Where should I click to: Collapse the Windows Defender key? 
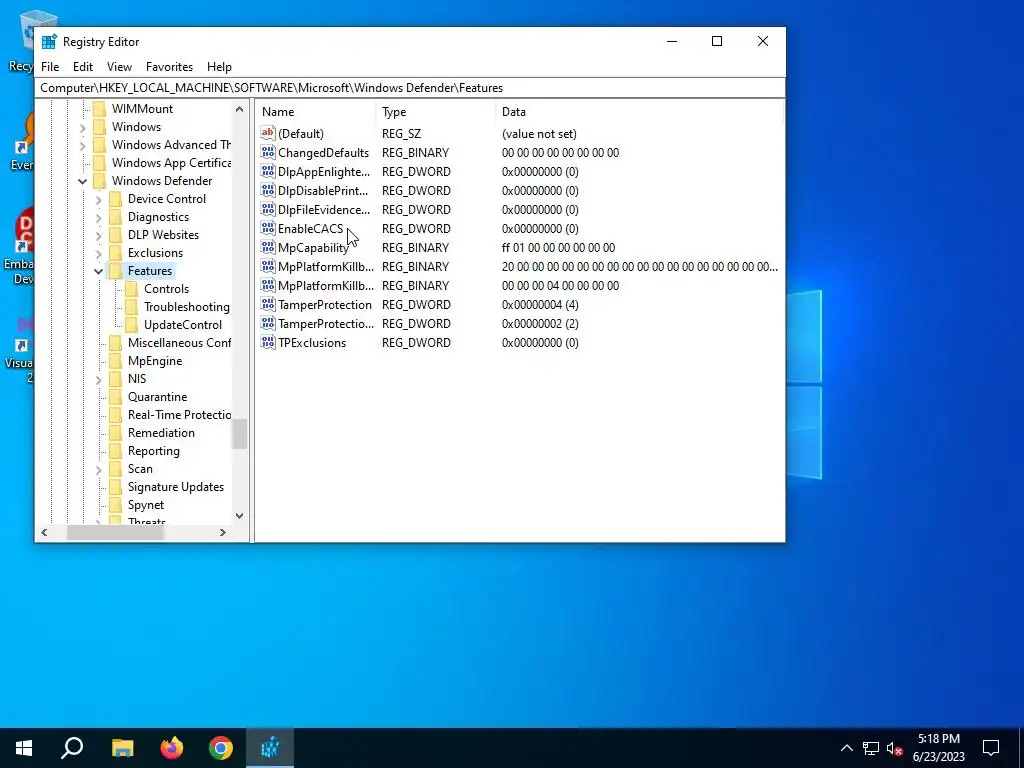coord(82,181)
